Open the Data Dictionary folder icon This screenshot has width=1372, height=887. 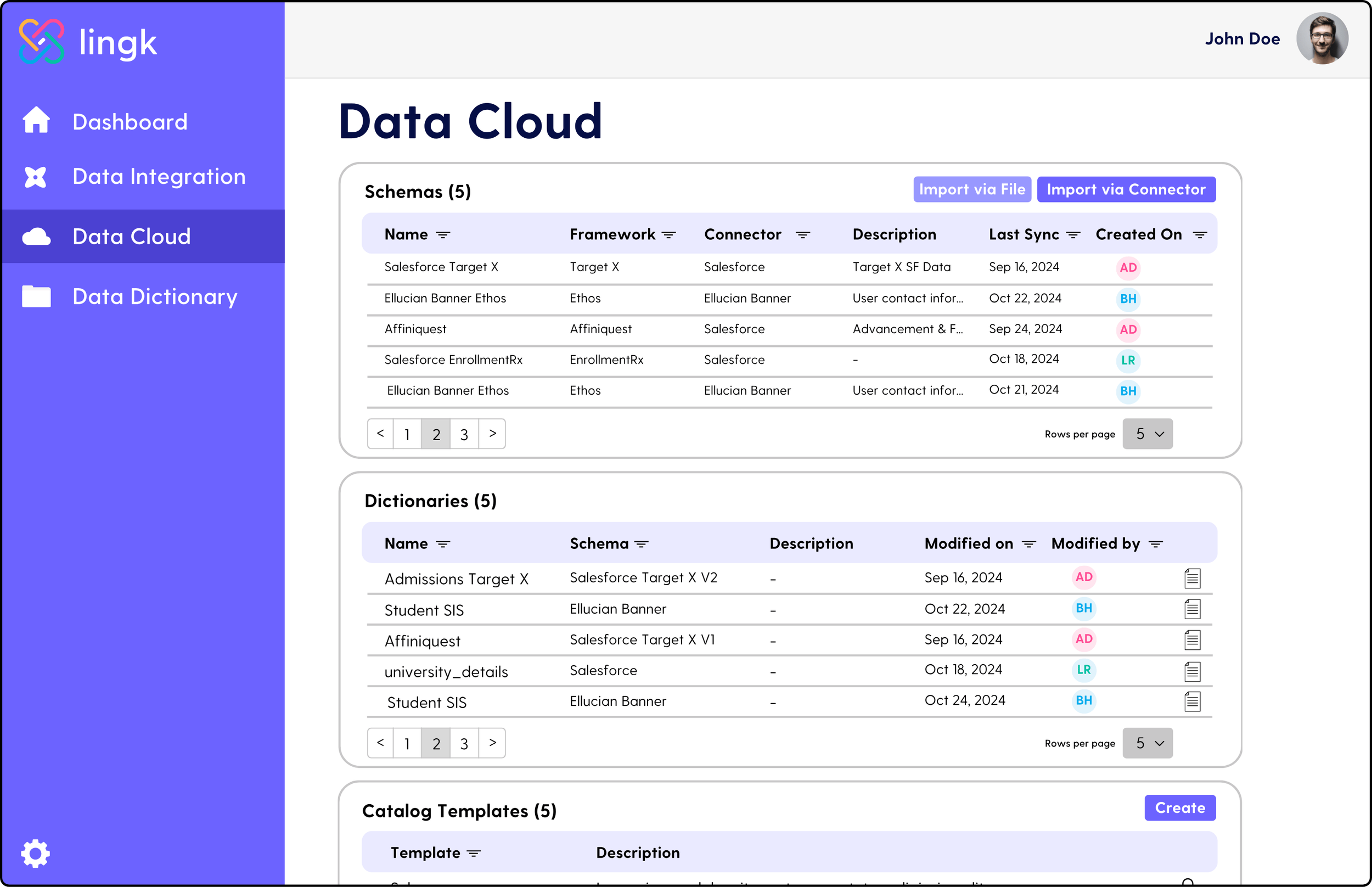pyautogui.click(x=36, y=296)
